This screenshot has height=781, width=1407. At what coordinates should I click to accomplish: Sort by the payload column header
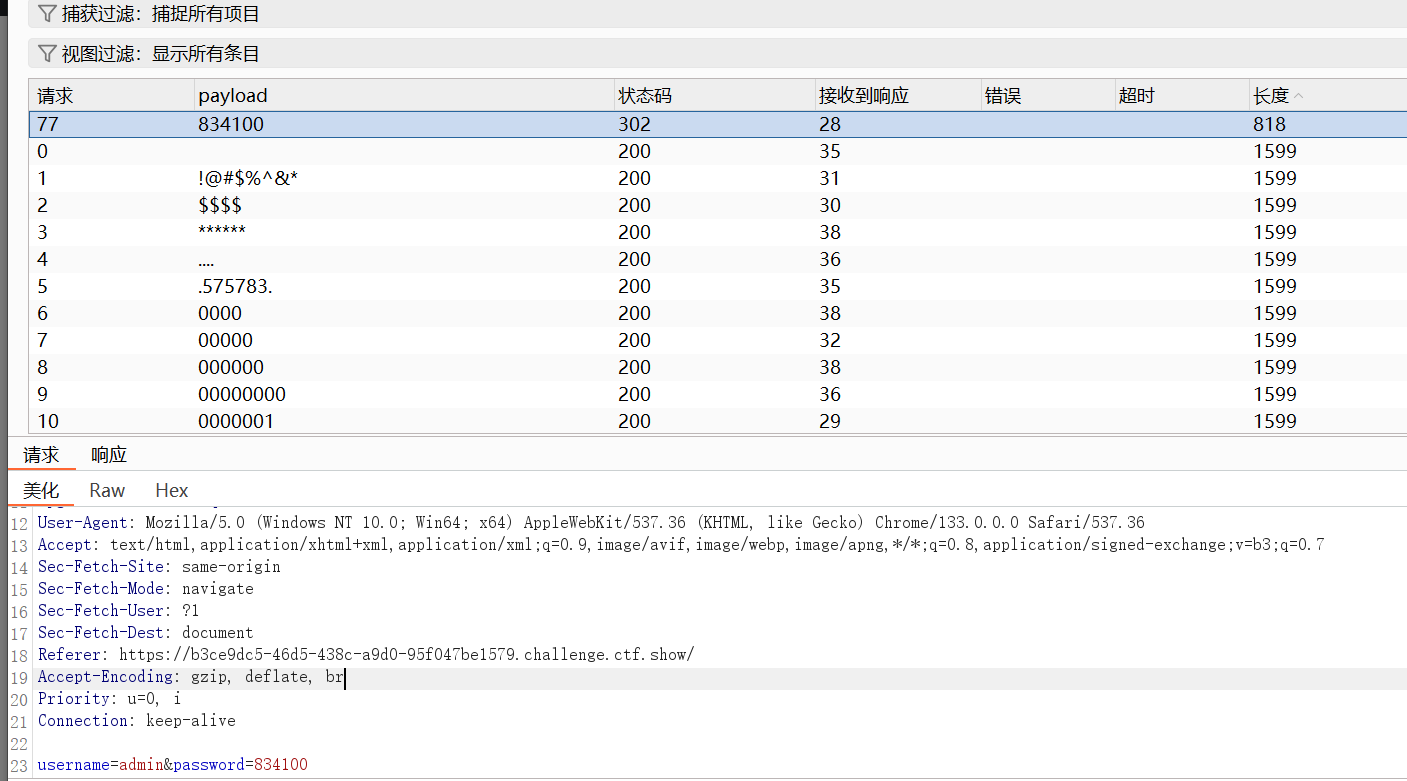[233, 96]
